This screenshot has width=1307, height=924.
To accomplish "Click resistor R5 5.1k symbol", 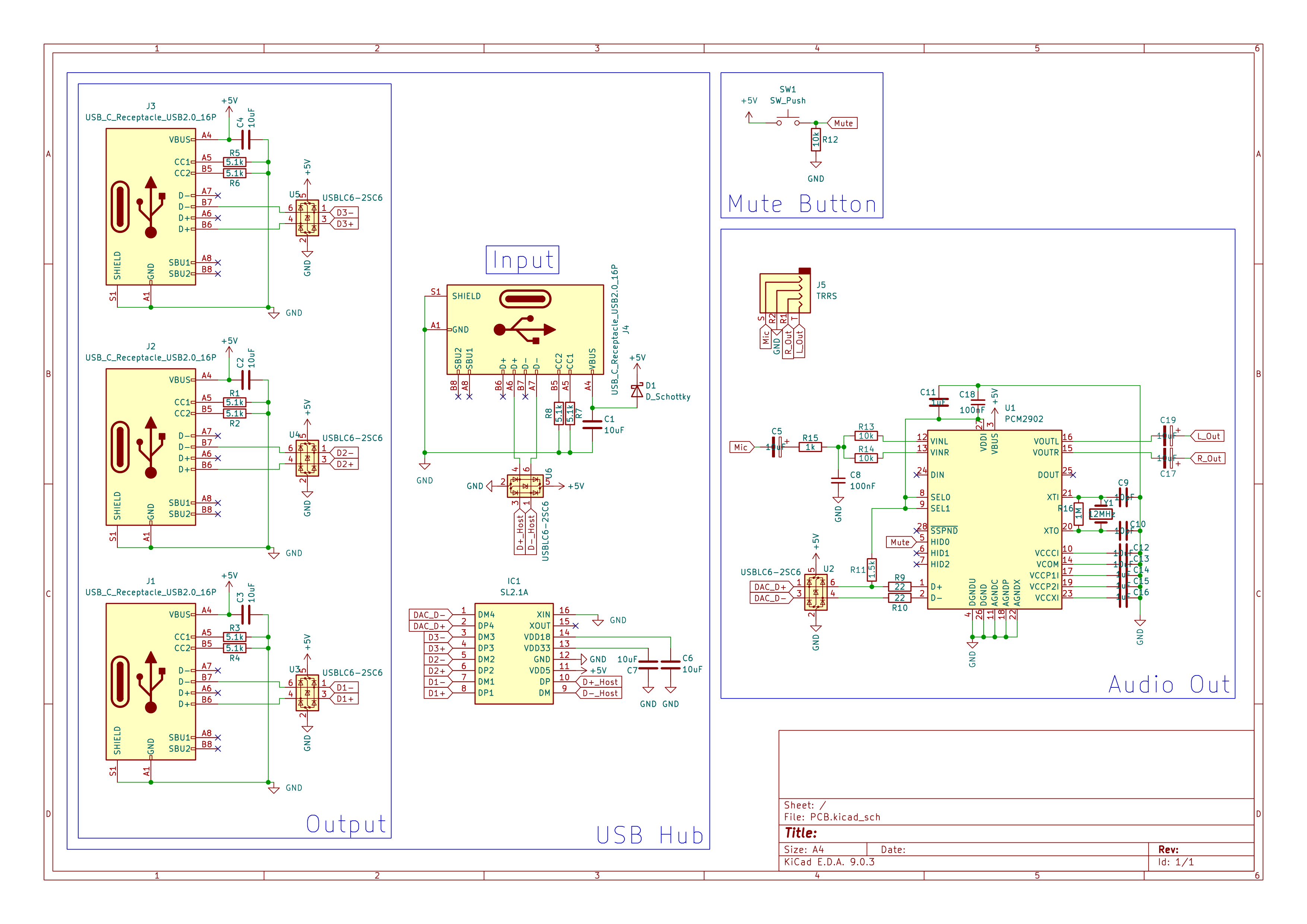I will (x=234, y=162).
